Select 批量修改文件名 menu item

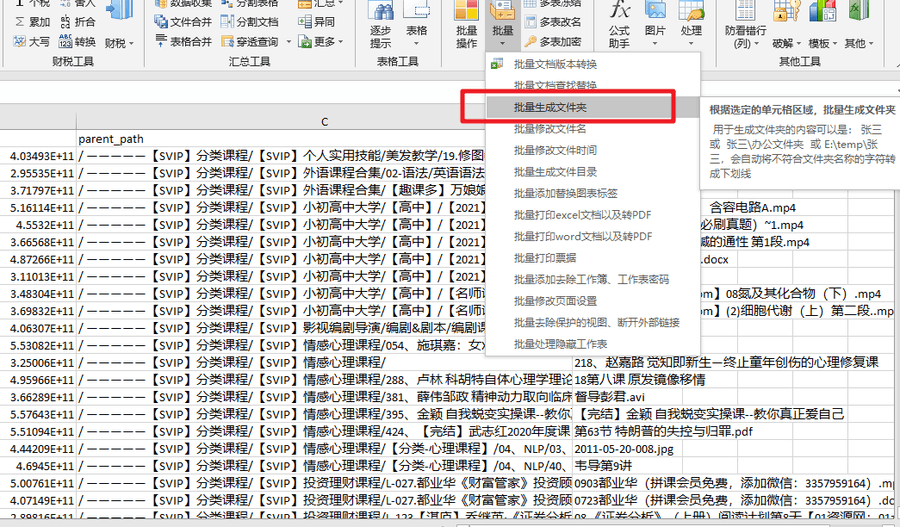[x=592, y=129]
